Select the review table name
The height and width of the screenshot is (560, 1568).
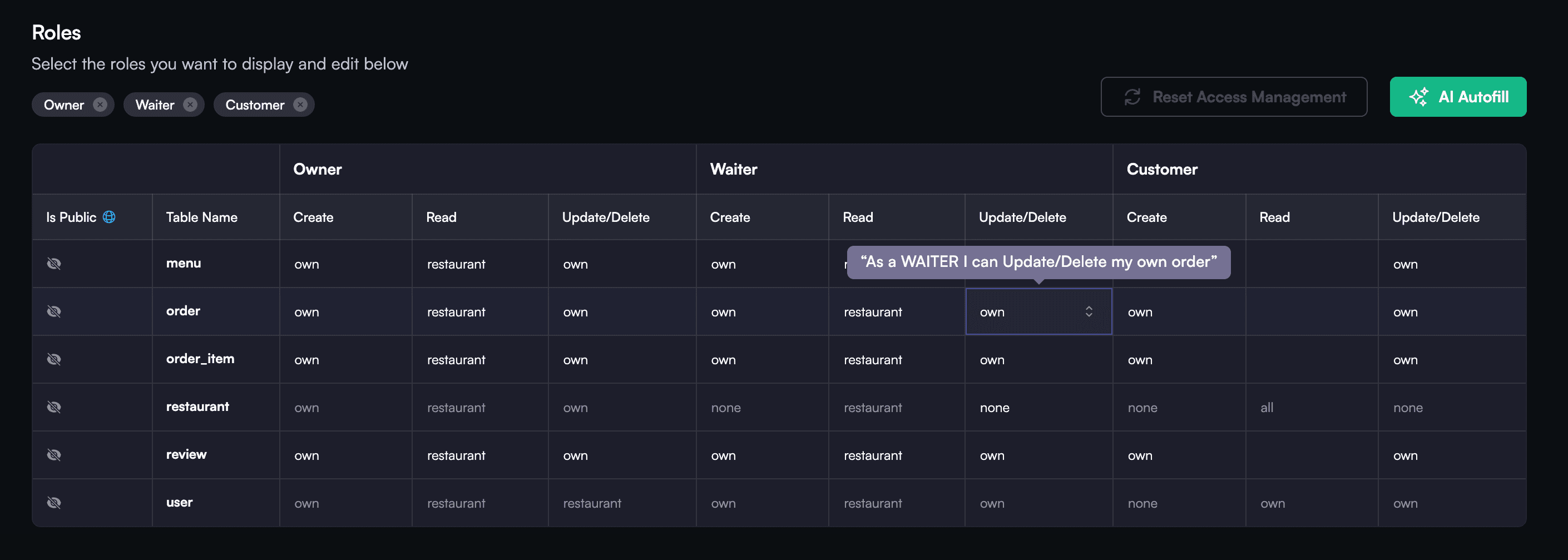pyautogui.click(x=186, y=454)
